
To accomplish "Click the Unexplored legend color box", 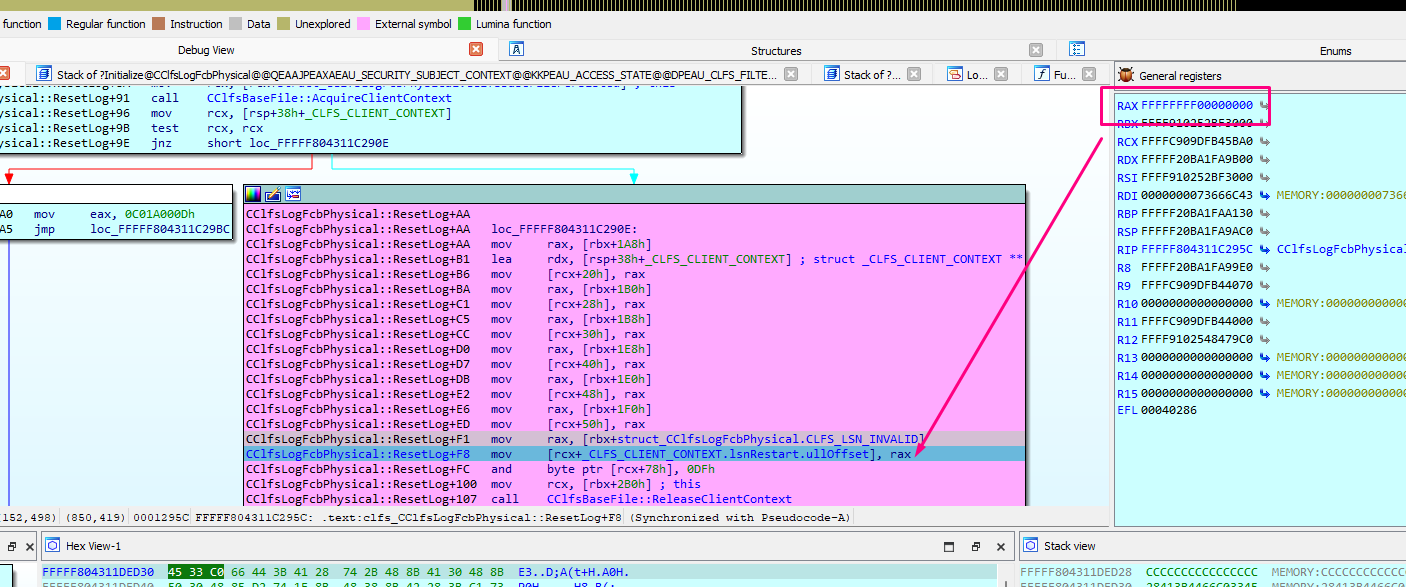I will [x=285, y=24].
